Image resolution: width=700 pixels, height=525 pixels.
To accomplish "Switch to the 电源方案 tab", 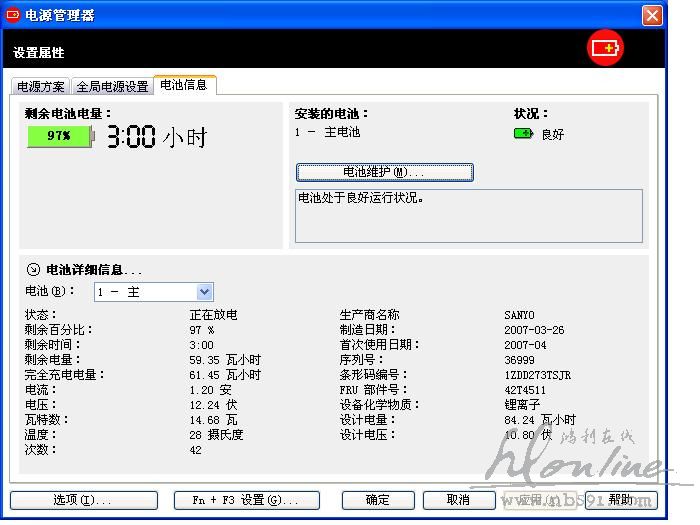I will [x=41, y=87].
